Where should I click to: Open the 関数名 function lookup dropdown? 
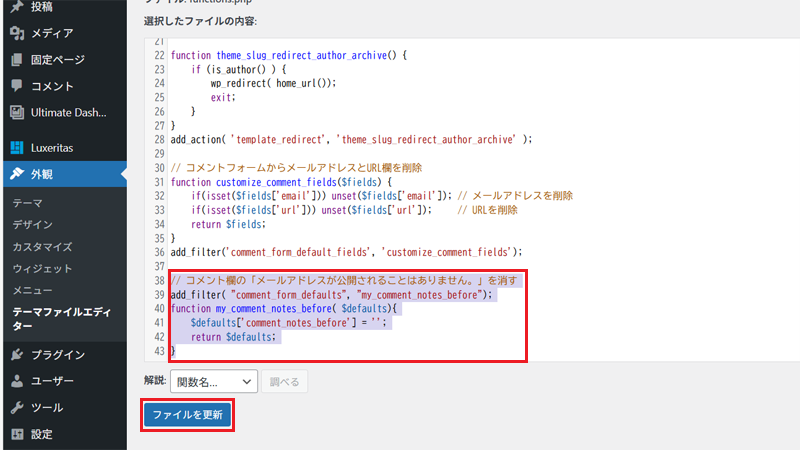pyautogui.click(x=214, y=381)
